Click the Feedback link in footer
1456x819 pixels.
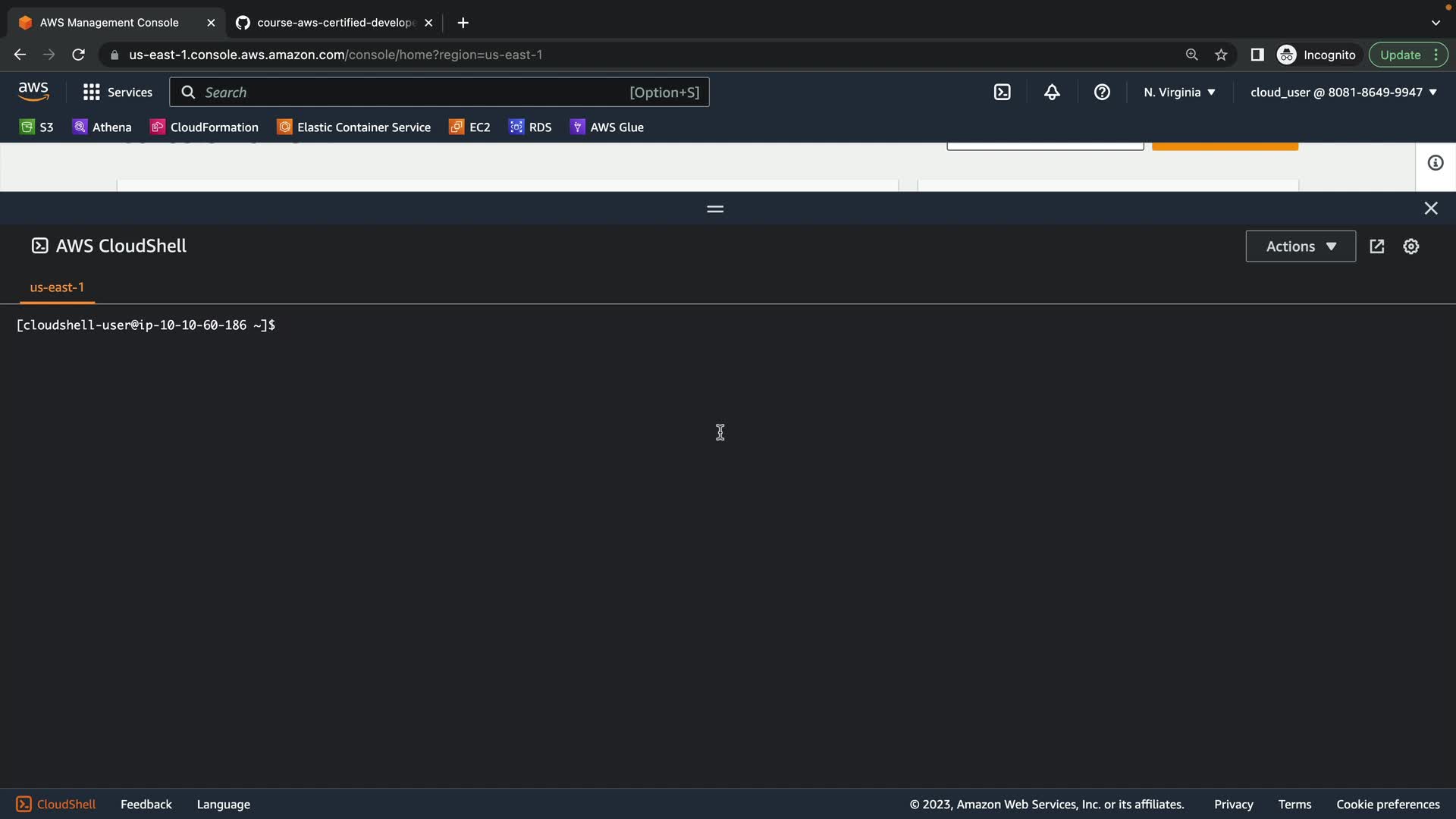click(x=146, y=804)
